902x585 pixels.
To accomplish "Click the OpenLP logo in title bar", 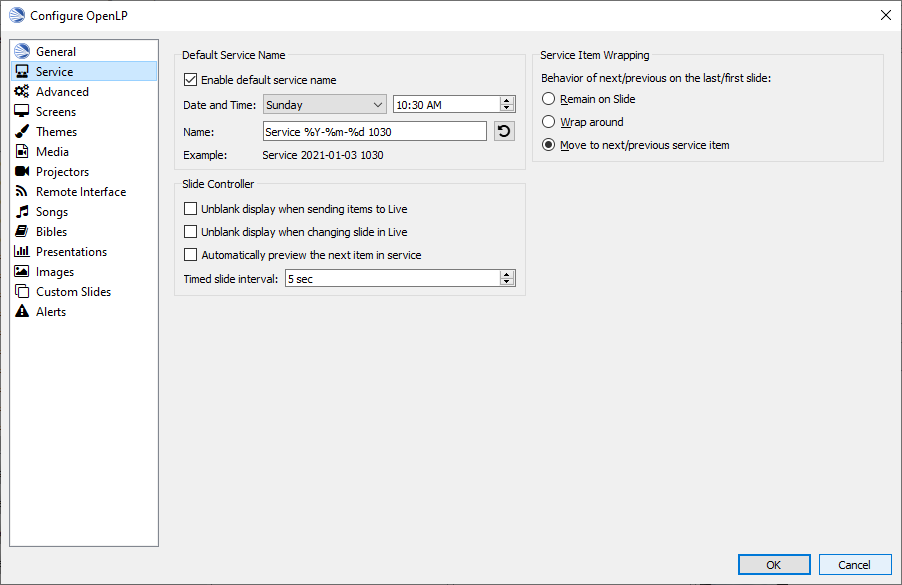I will click(x=17, y=16).
